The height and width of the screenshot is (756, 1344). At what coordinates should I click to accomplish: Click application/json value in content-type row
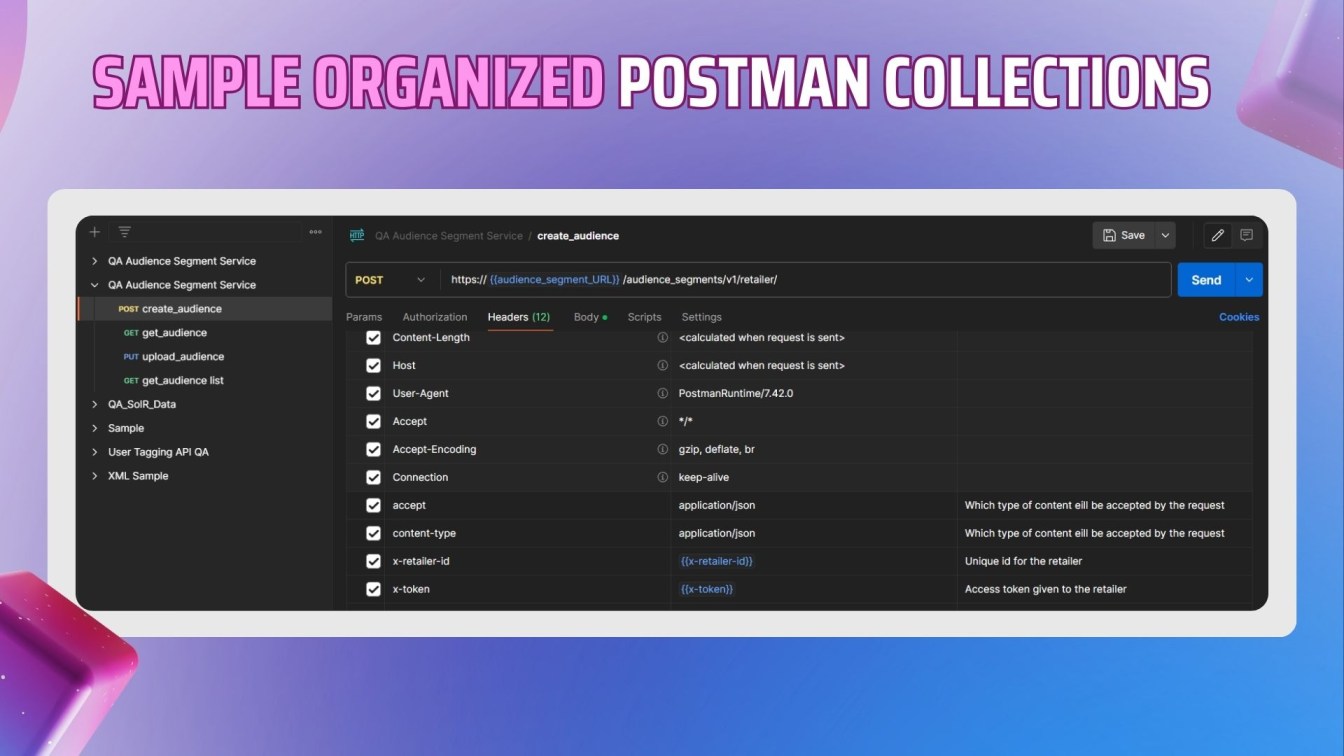pos(717,534)
